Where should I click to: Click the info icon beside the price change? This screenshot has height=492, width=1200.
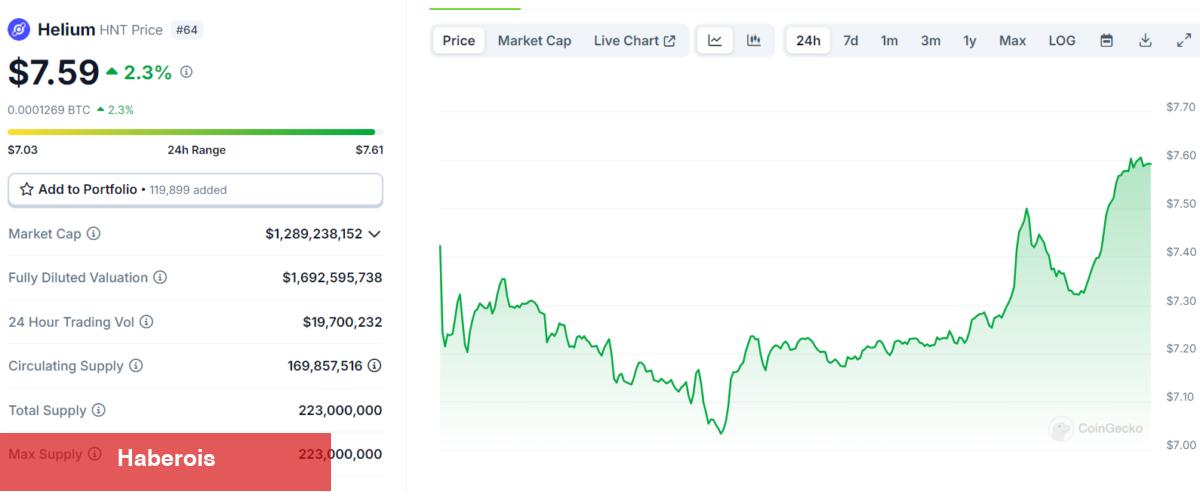[x=186, y=72]
